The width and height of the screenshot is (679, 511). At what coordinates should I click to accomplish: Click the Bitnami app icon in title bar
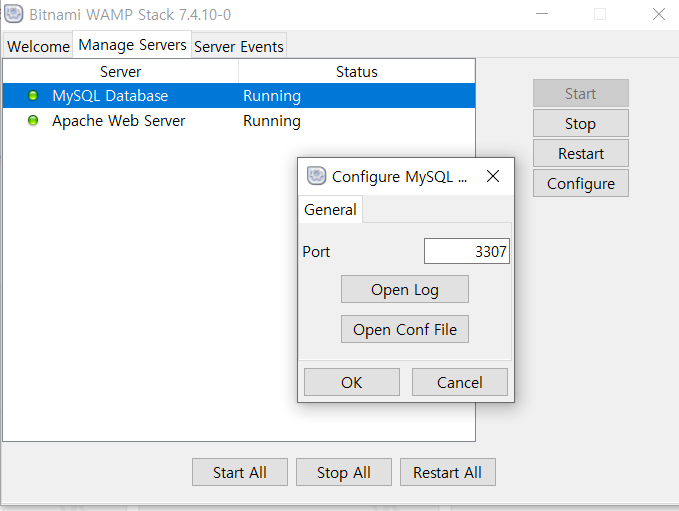point(13,14)
